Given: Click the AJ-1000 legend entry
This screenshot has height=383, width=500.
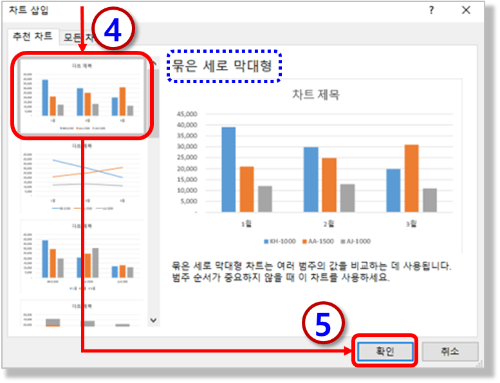Looking at the screenshot, I should click(356, 241).
